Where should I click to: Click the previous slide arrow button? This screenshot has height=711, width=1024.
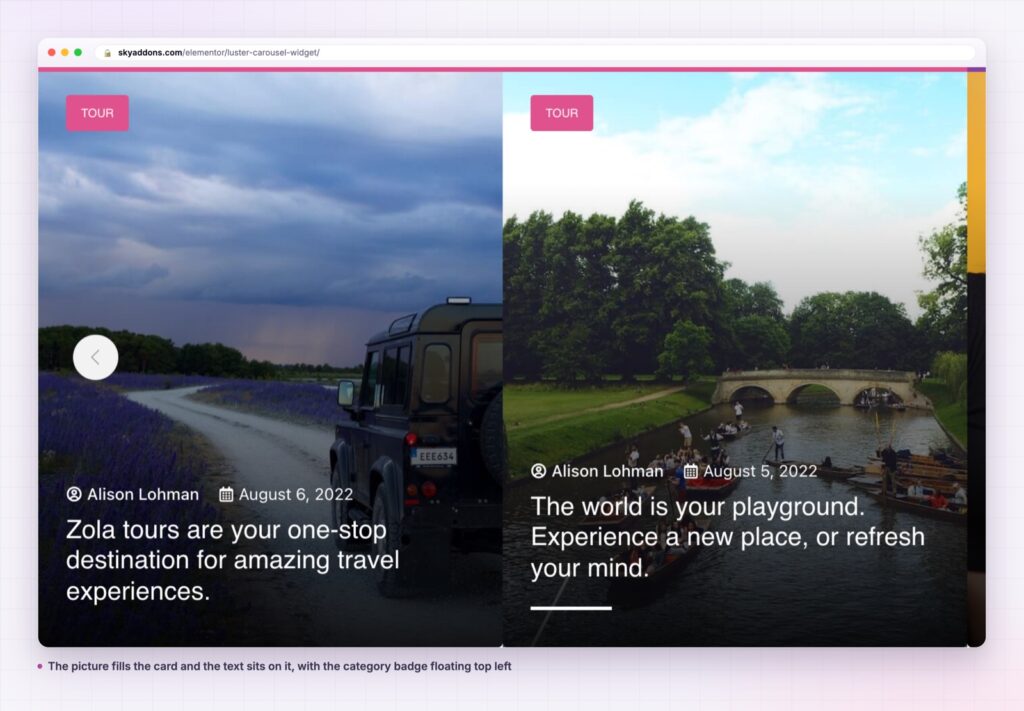[95, 357]
